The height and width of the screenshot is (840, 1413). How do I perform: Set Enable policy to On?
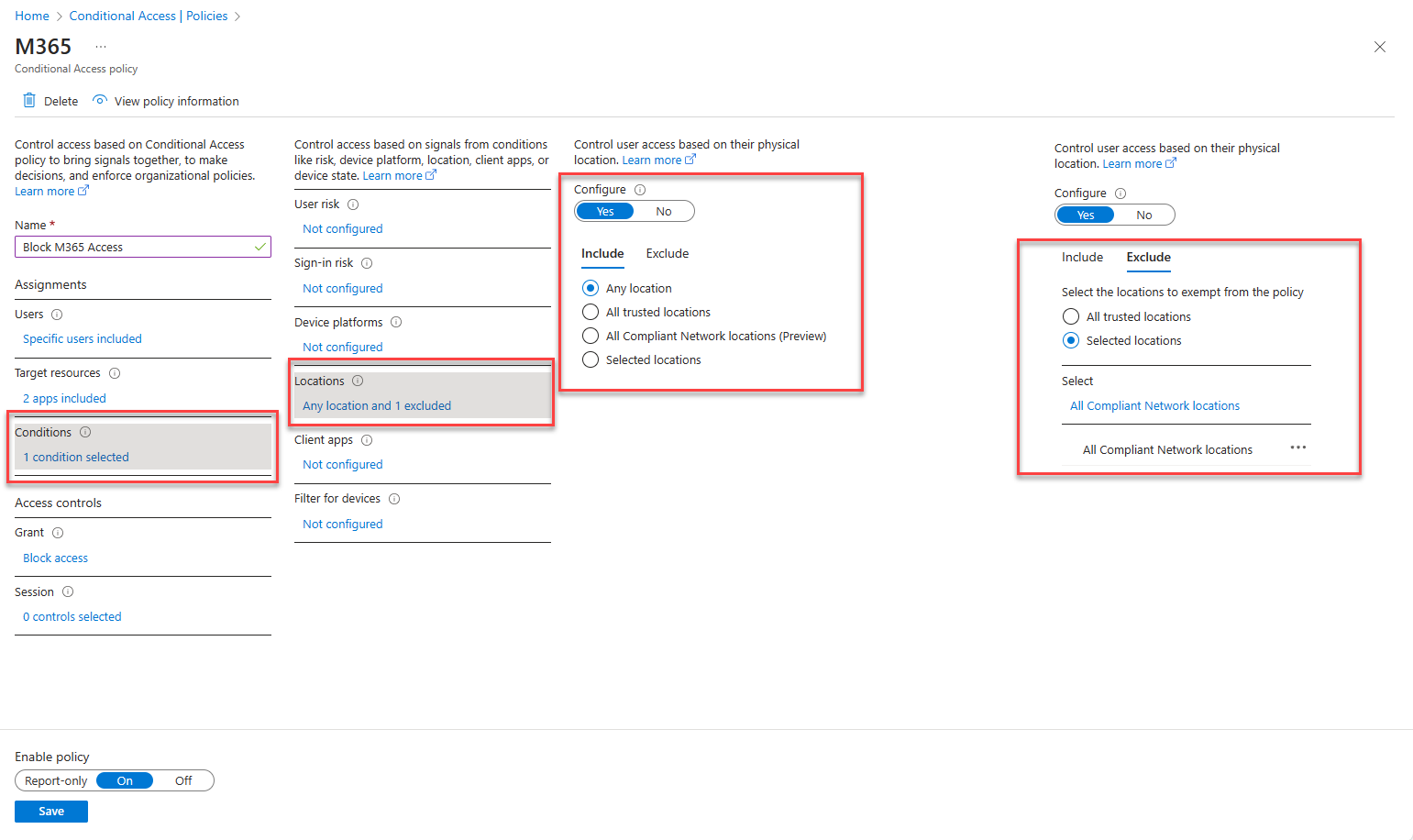coord(125,781)
